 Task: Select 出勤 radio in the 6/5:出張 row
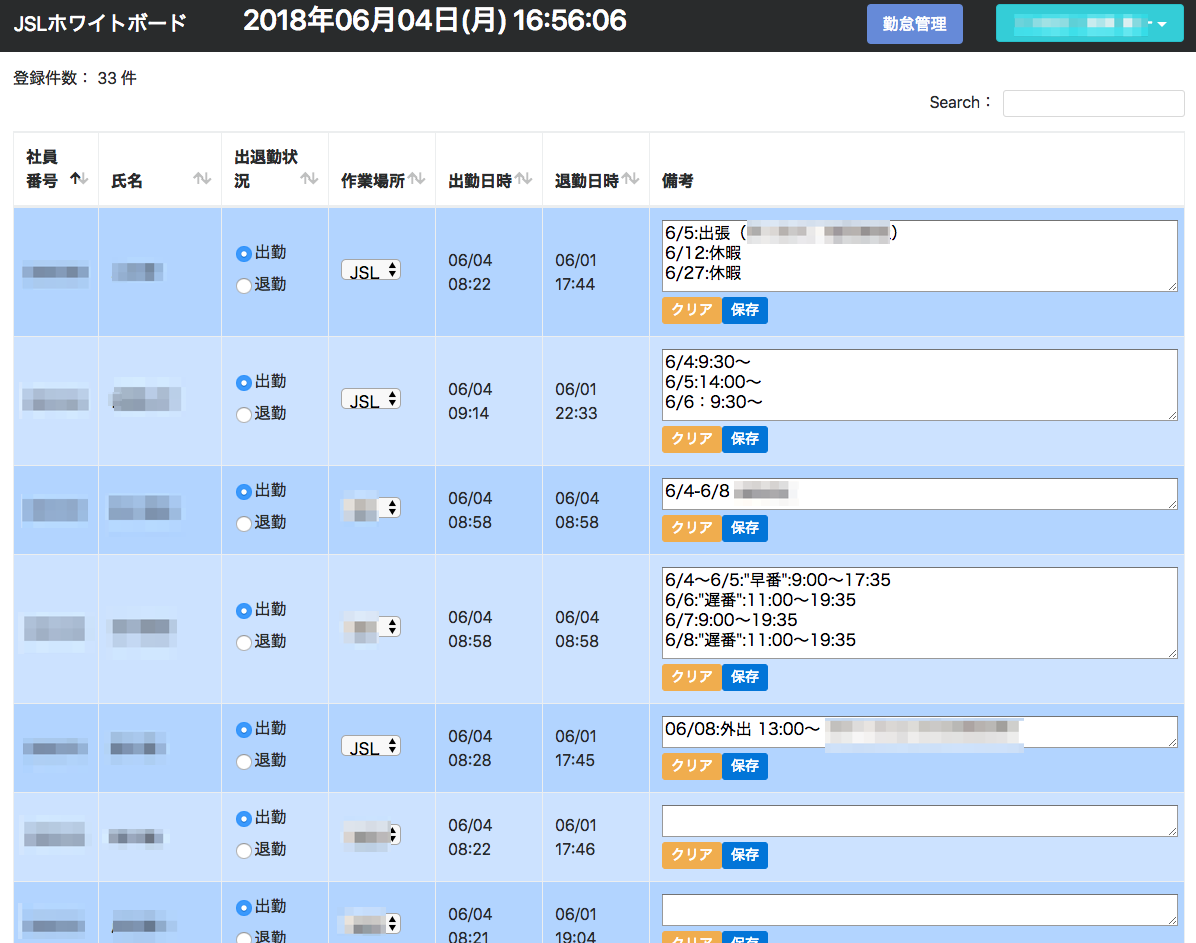(243, 253)
